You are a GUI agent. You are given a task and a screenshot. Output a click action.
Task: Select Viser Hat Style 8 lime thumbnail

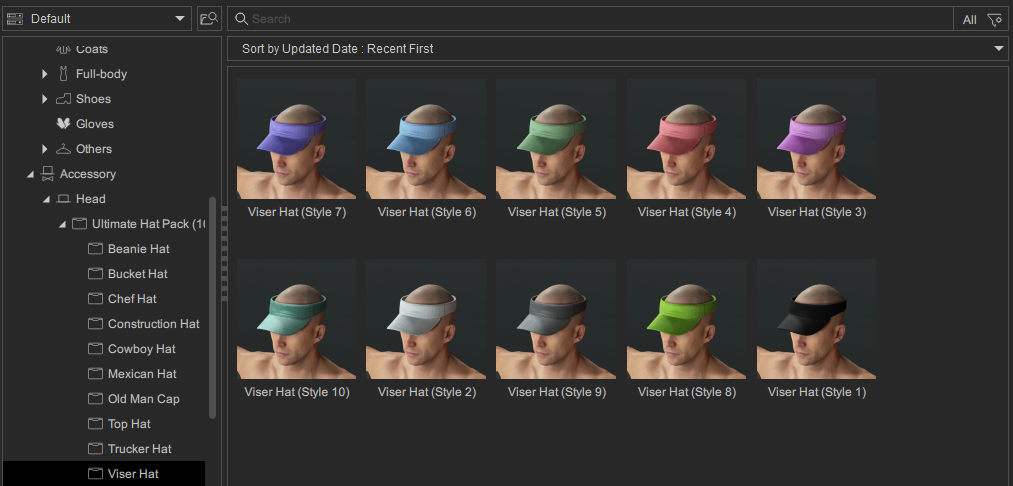[x=687, y=319]
